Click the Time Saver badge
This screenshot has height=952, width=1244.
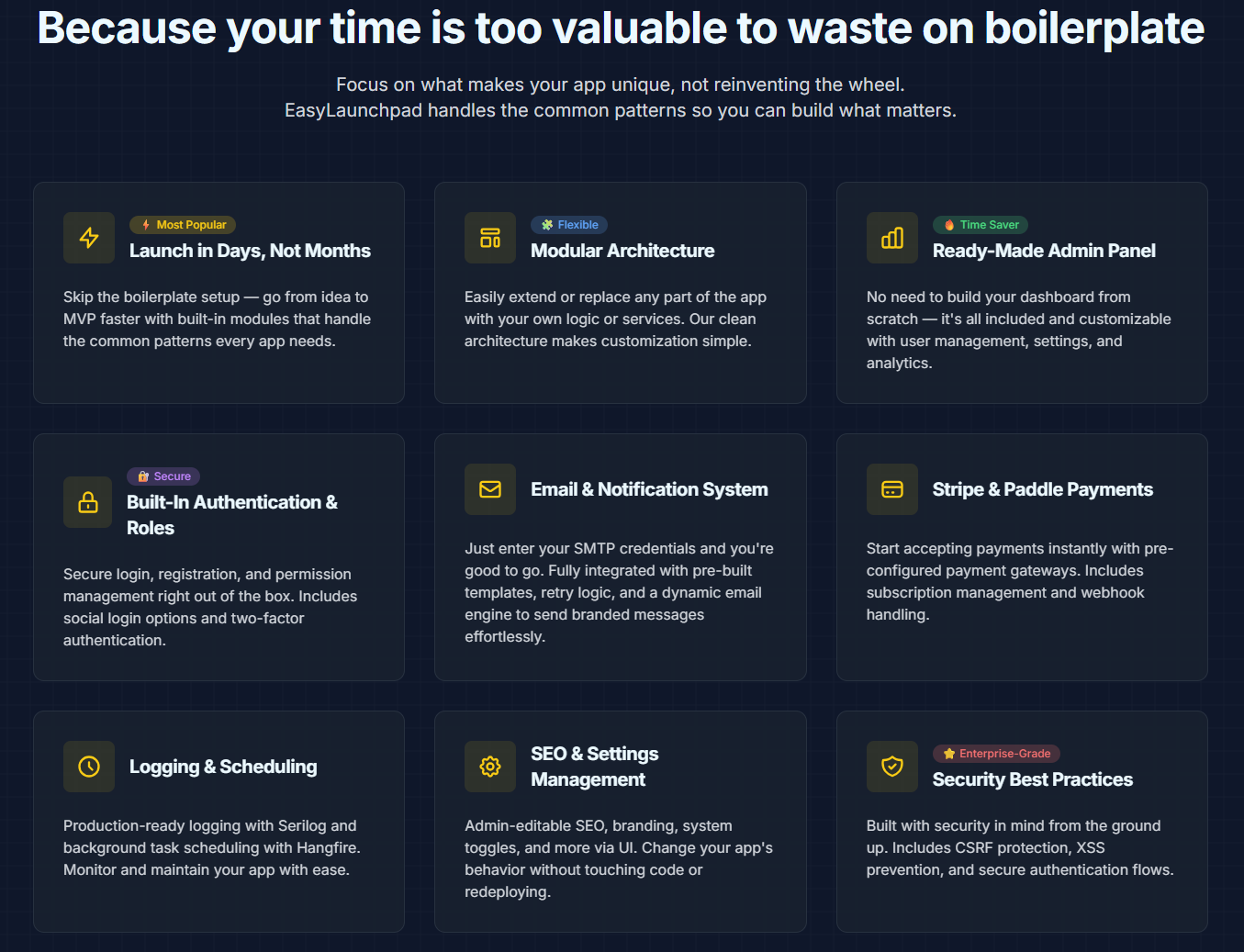coord(981,225)
